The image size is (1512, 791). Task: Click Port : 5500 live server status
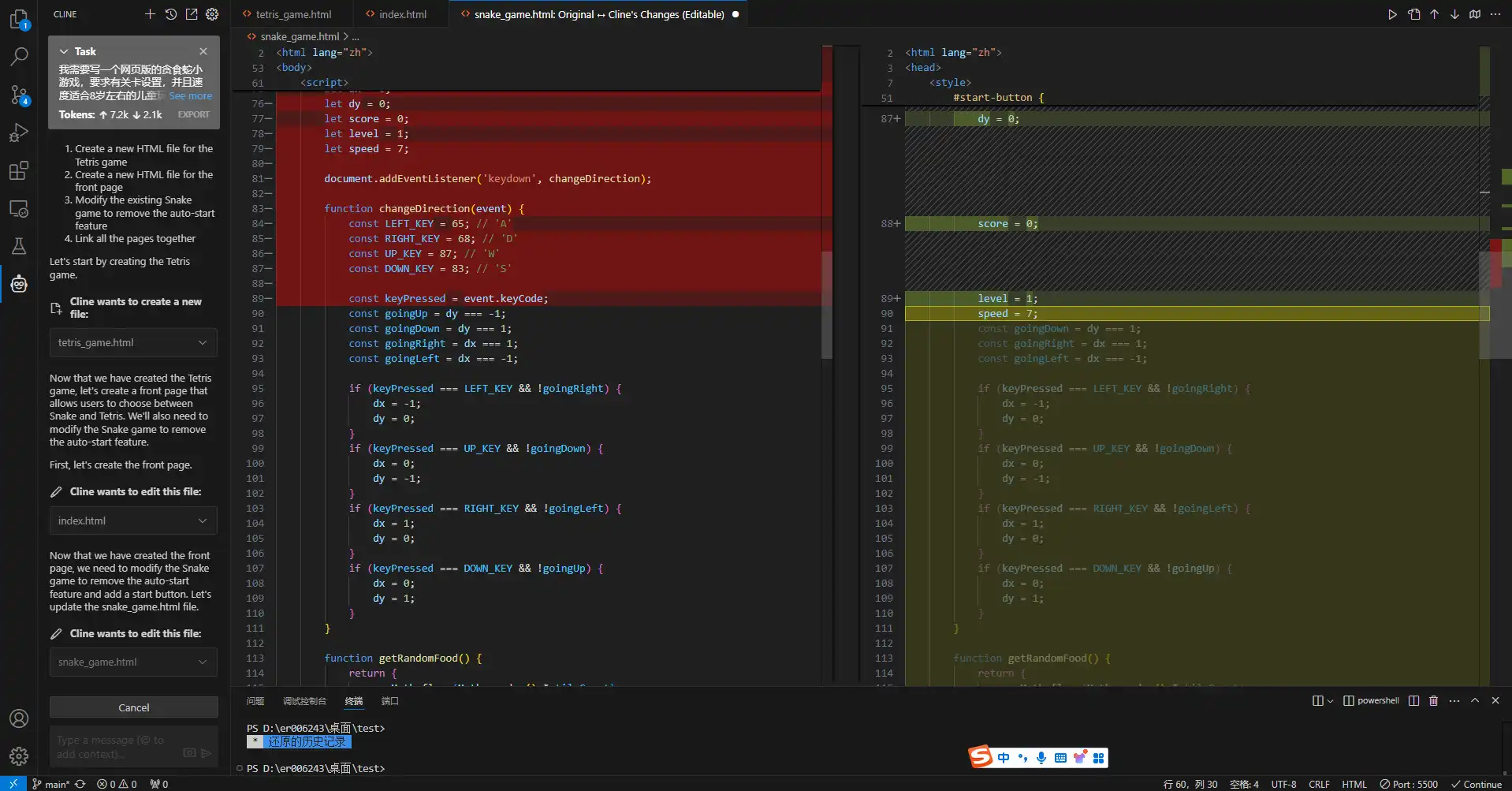pos(1408,784)
